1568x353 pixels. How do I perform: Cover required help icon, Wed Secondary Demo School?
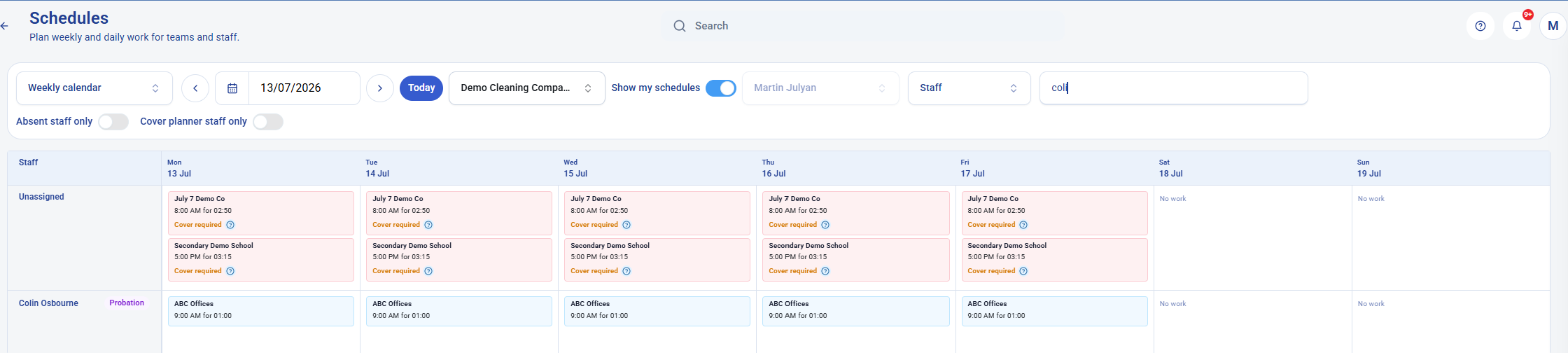coord(626,271)
